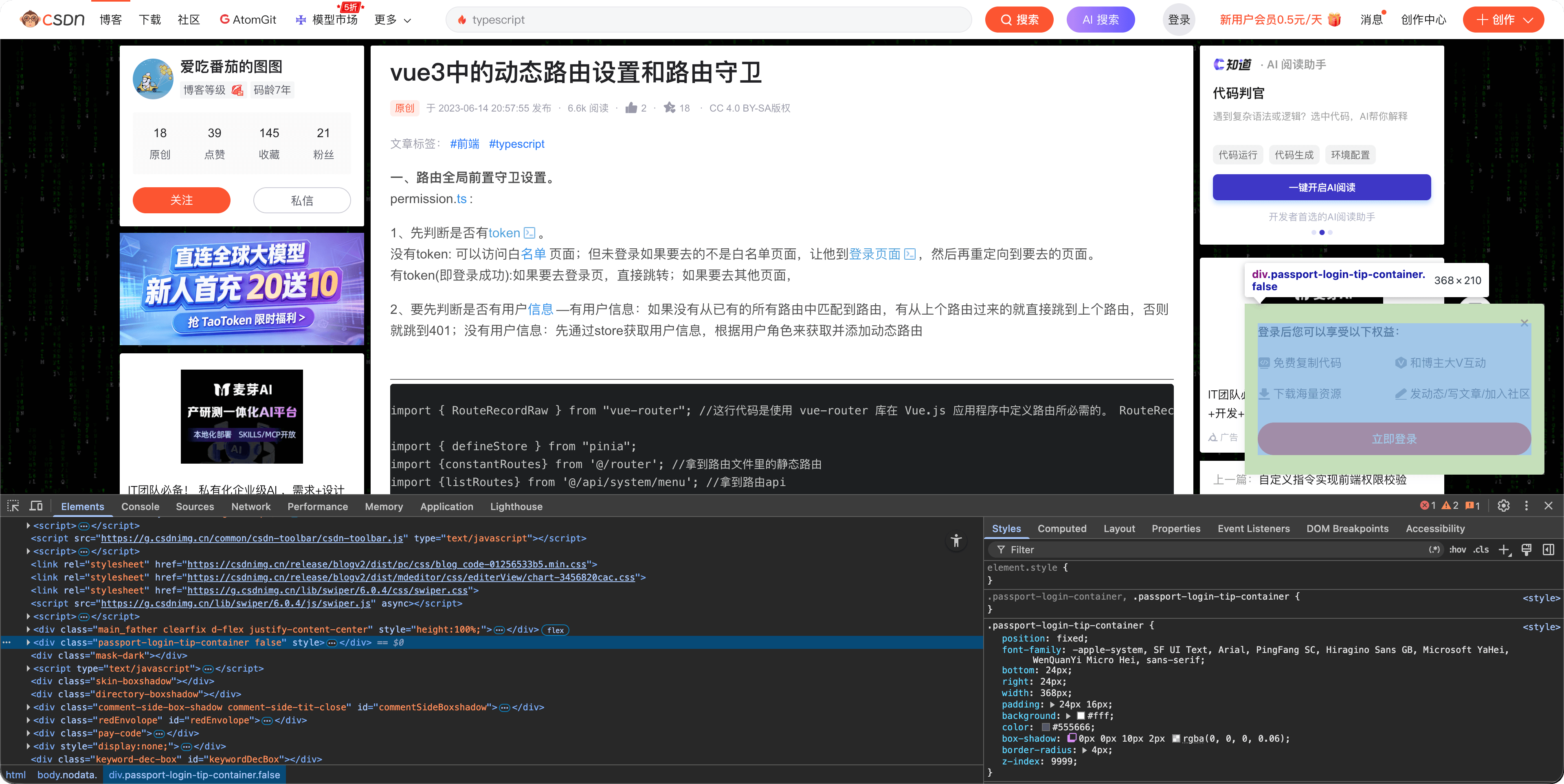
Task: Toggle the :hov element state panel
Action: 1458,550
